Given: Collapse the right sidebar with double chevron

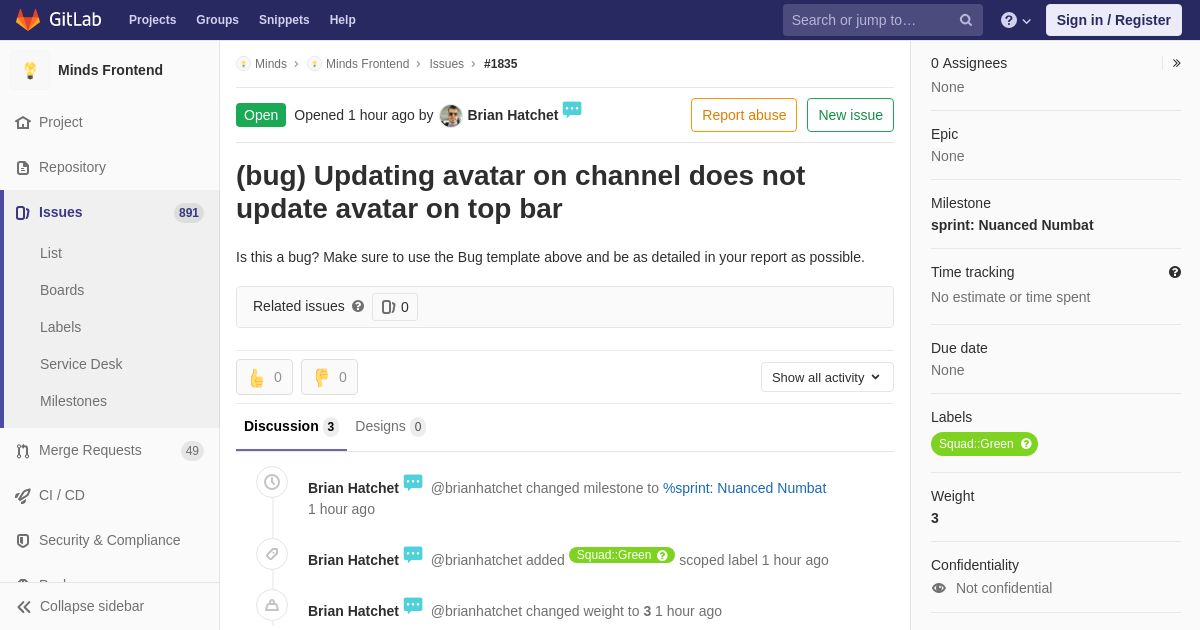Looking at the screenshot, I should [x=1176, y=63].
